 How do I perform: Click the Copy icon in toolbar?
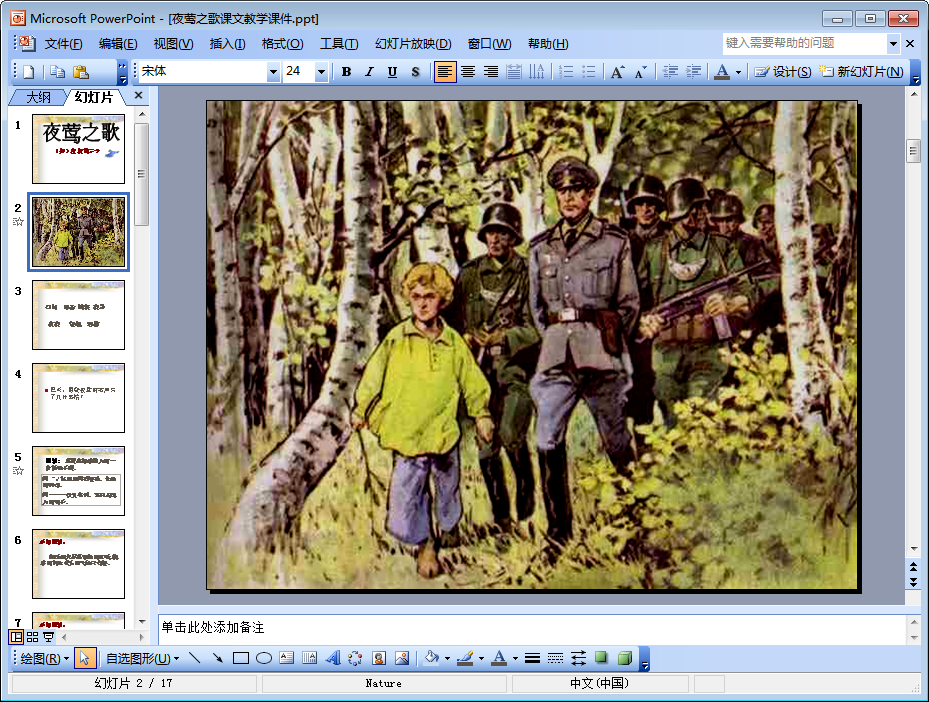click(57, 72)
